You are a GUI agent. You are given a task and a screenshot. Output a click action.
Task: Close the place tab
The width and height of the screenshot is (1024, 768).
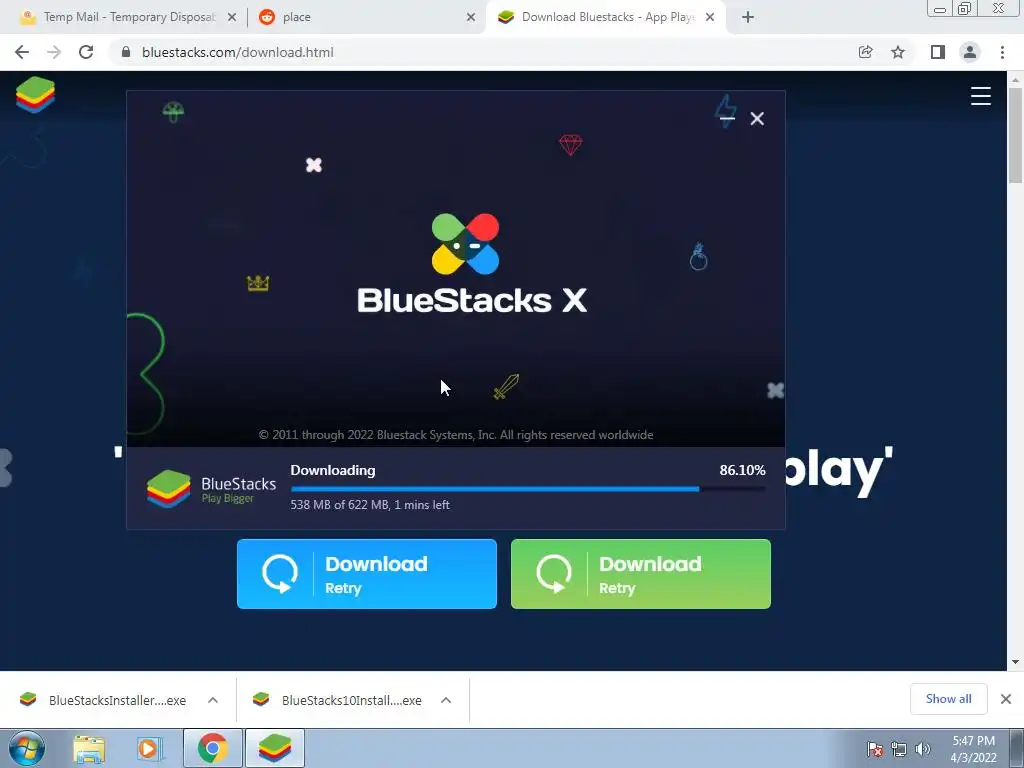point(471,18)
